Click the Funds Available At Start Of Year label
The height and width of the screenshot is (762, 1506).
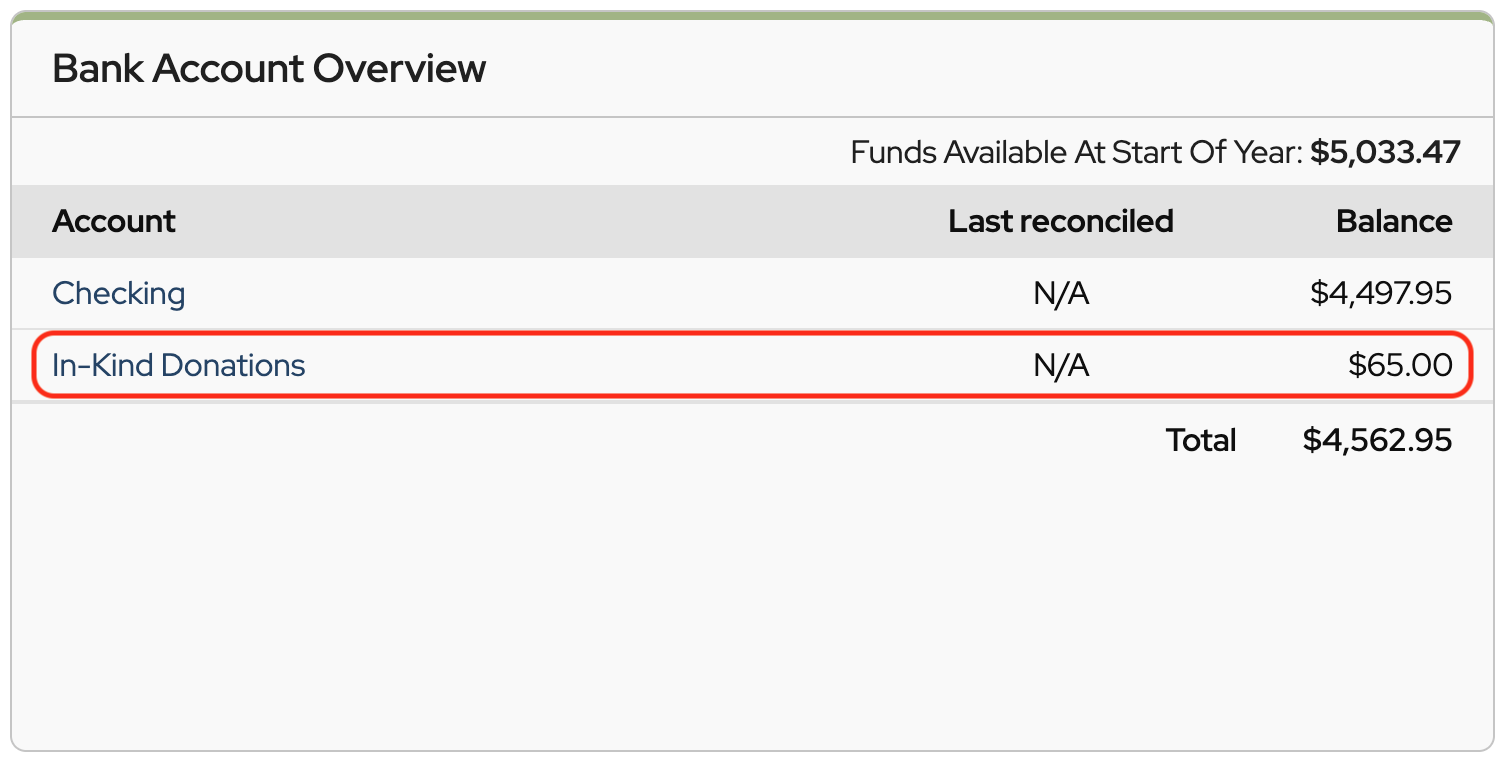pyautogui.click(x=1076, y=153)
